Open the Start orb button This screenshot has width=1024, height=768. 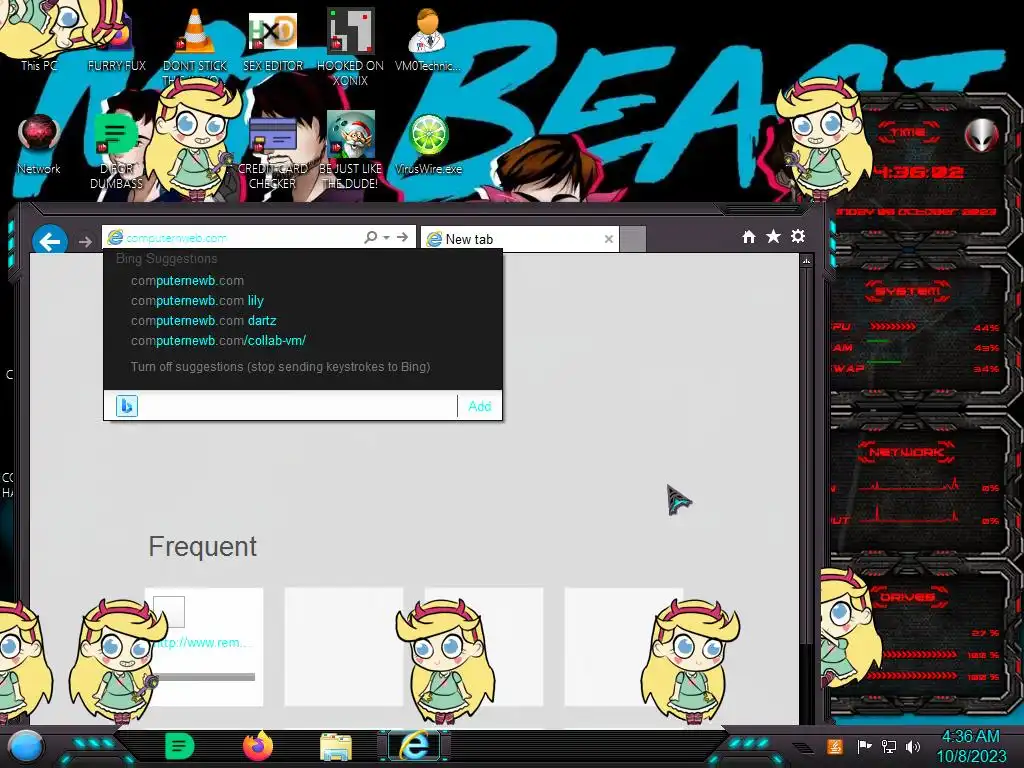tap(26, 746)
